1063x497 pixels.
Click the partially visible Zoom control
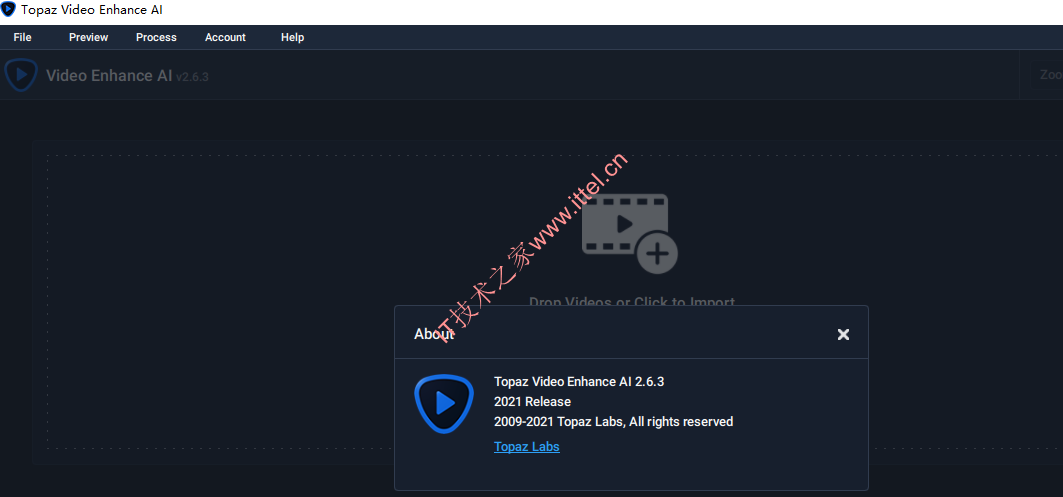[x=1047, y=75]
